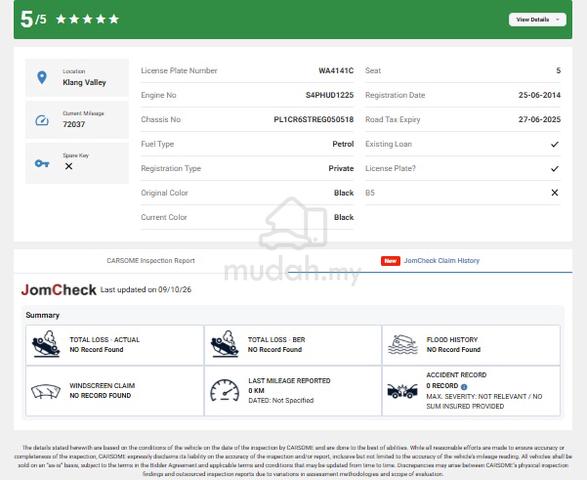
Task: Click the location pin icon
Action: point(42,78)
